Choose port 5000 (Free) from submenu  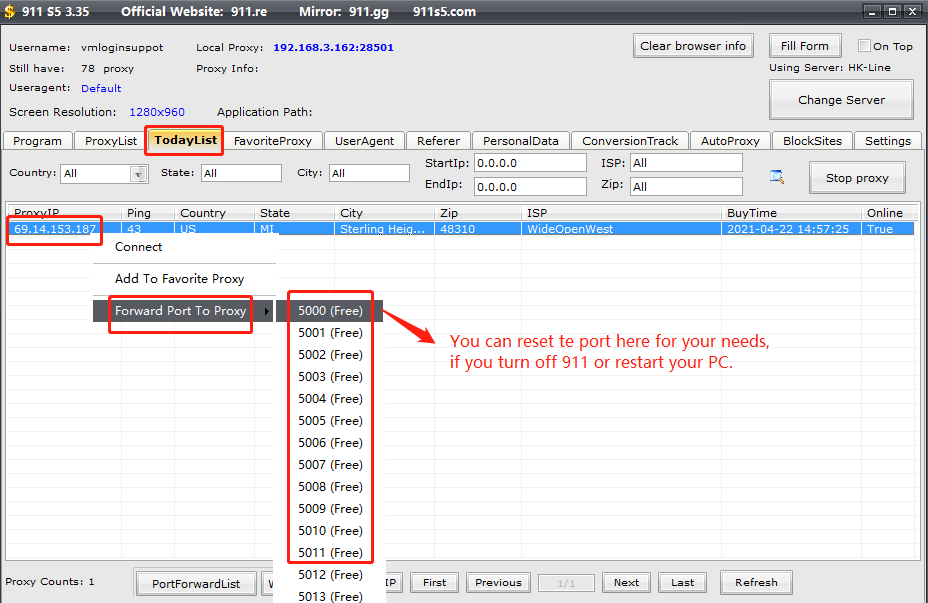click(330, 311)
